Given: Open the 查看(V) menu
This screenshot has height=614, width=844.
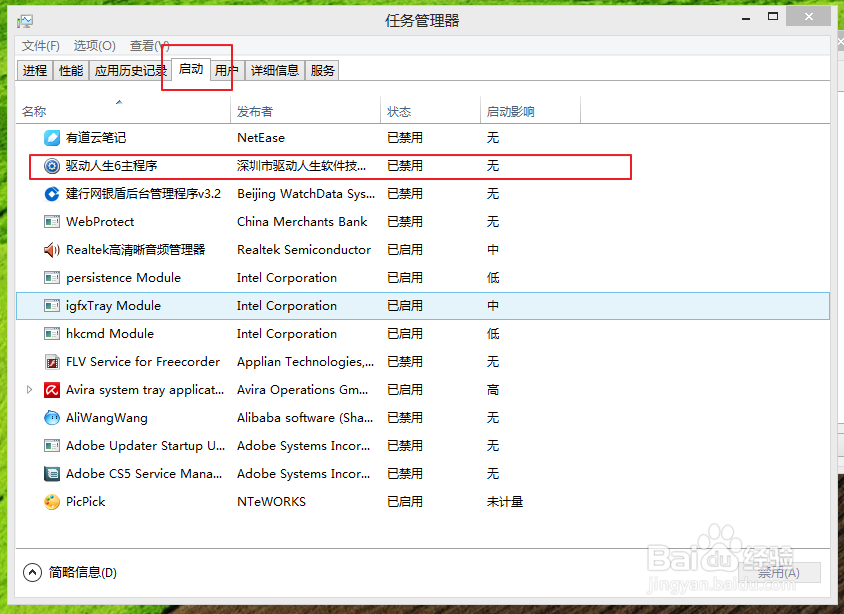Looking at the screenshot, I should coord(150,46).
